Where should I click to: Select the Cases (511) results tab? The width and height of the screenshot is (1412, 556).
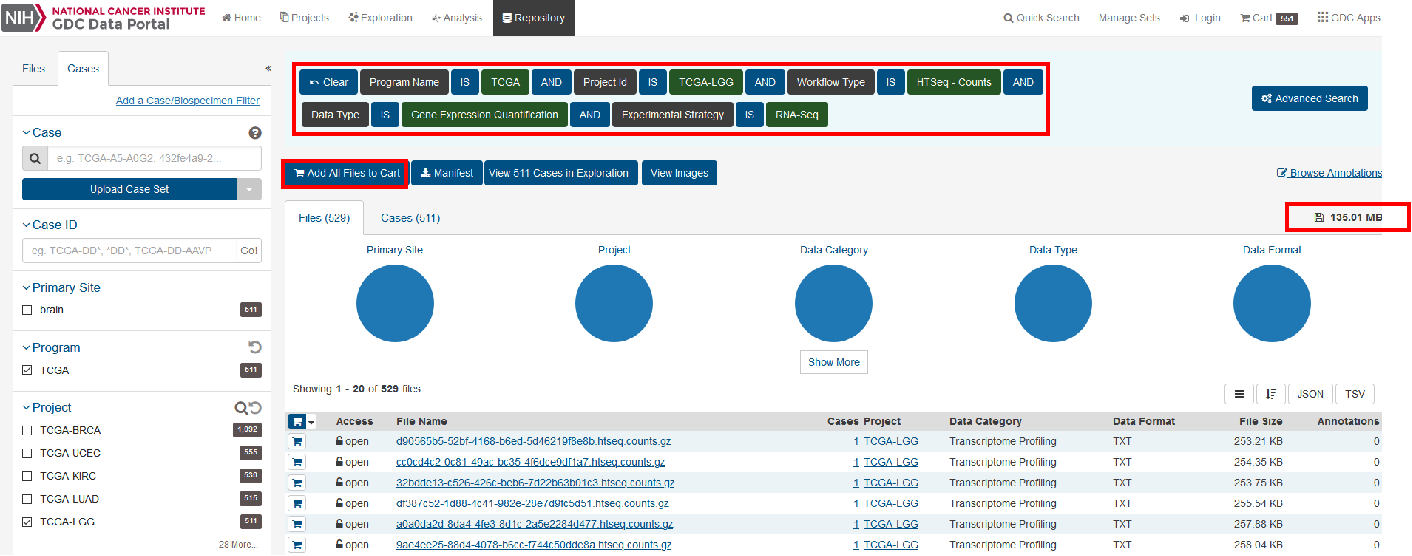coord(410,218)
